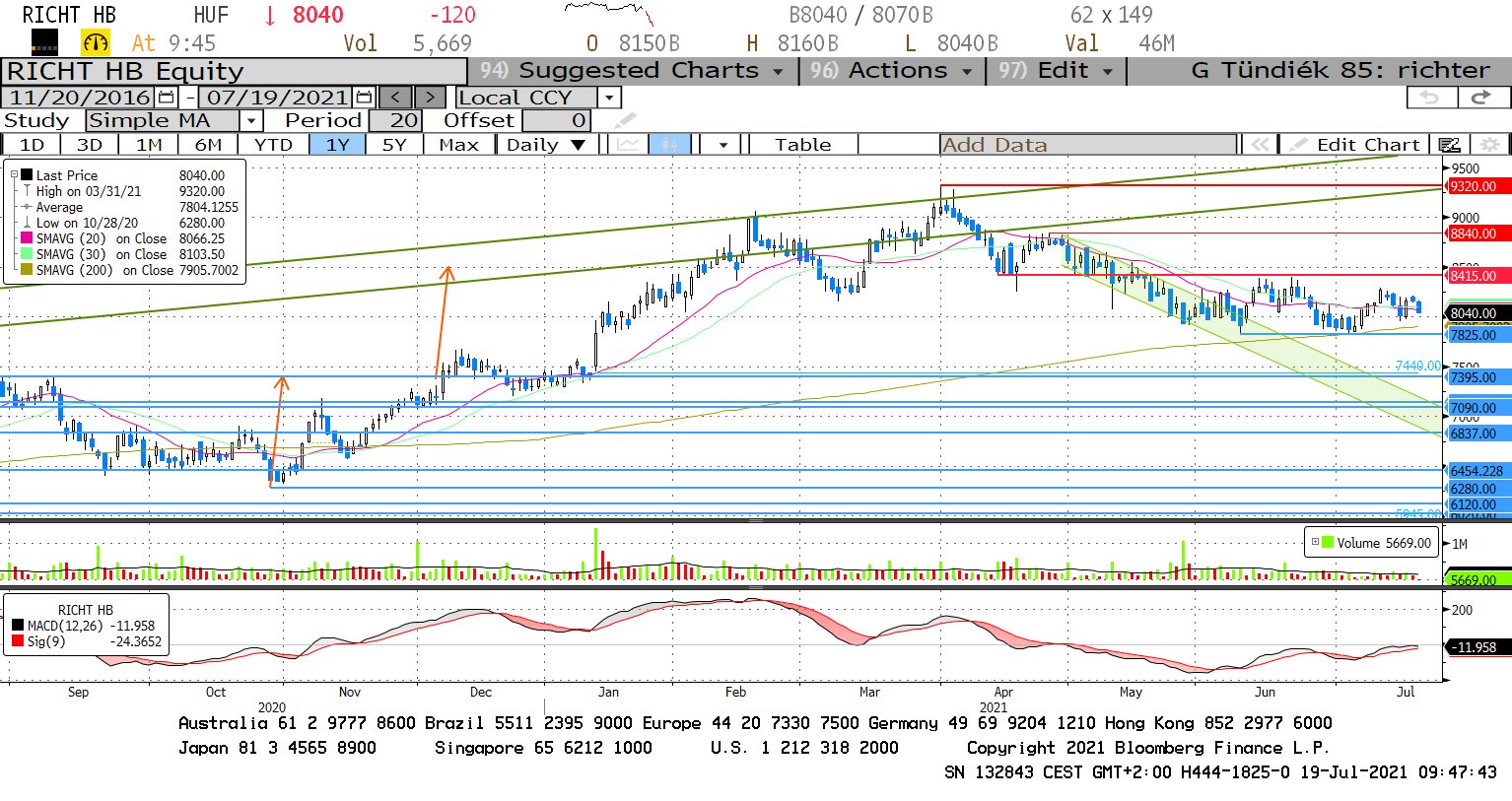Open the Local CCY currency dropdown
The height and width of the screenshot is (801, 1512).
pos(610,98)
